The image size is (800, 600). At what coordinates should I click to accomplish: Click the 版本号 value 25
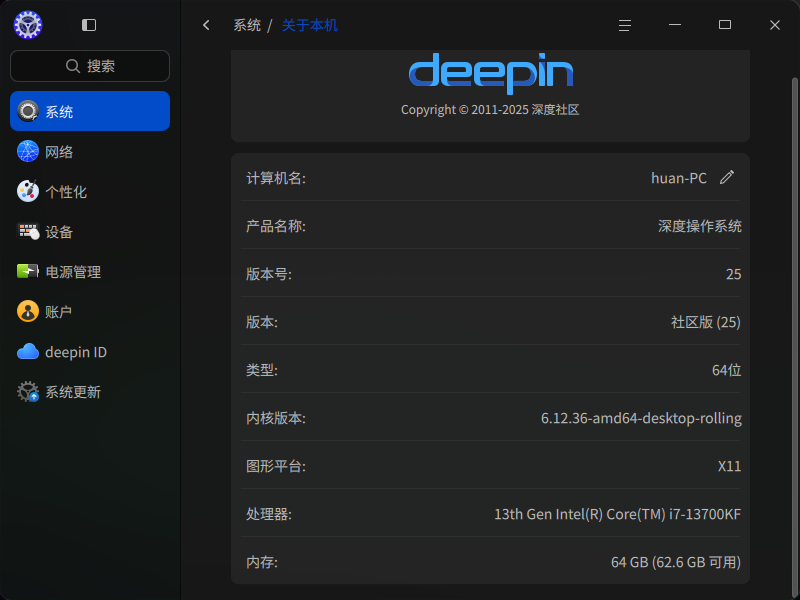coord(734,274)
